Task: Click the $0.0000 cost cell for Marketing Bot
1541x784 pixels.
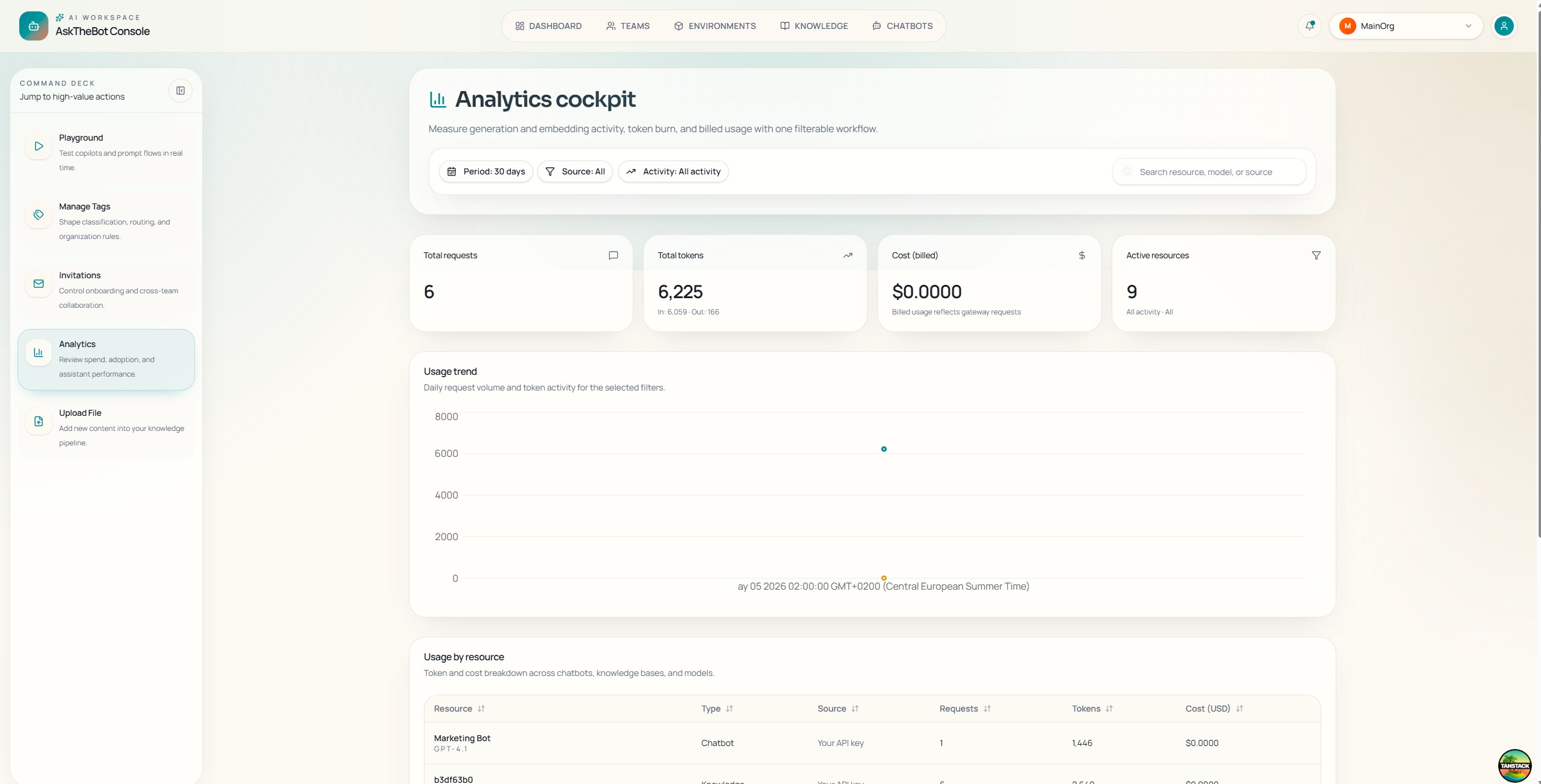Action: pos(1202,743)
